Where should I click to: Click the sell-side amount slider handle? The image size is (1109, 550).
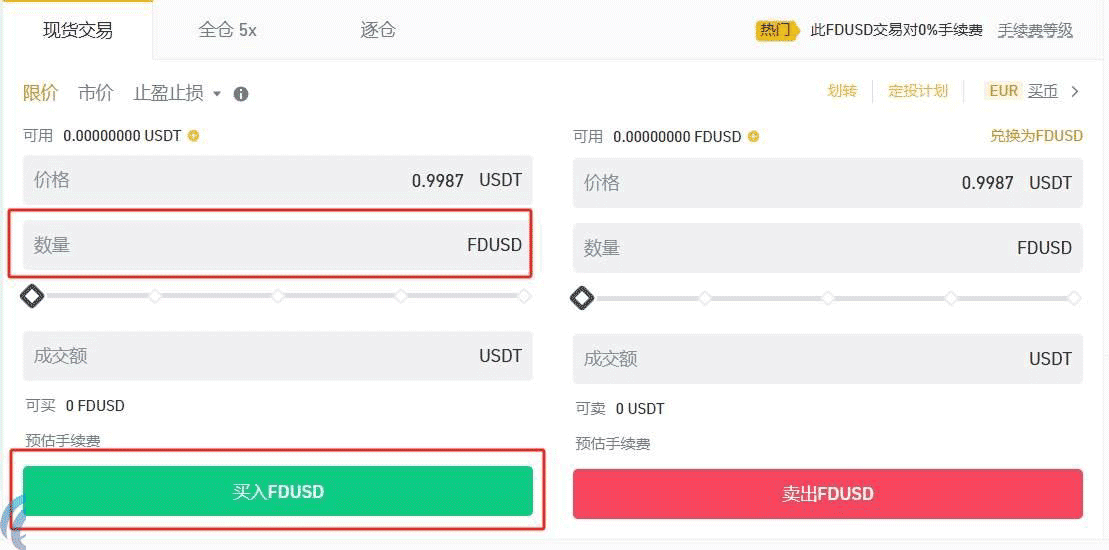click(582, 298)
